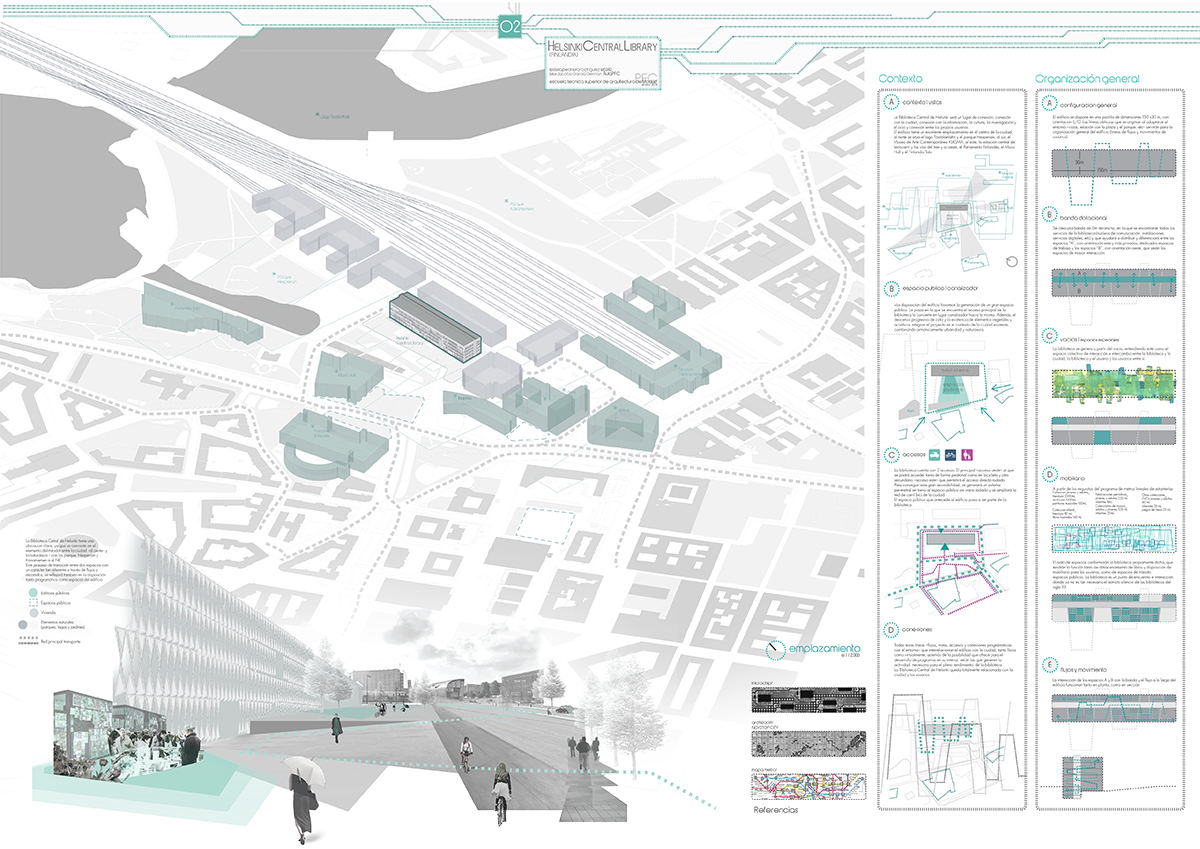Click the 'configuración general' section title
Screen dimensions: 1200x849
click(x=1088, y=104)
